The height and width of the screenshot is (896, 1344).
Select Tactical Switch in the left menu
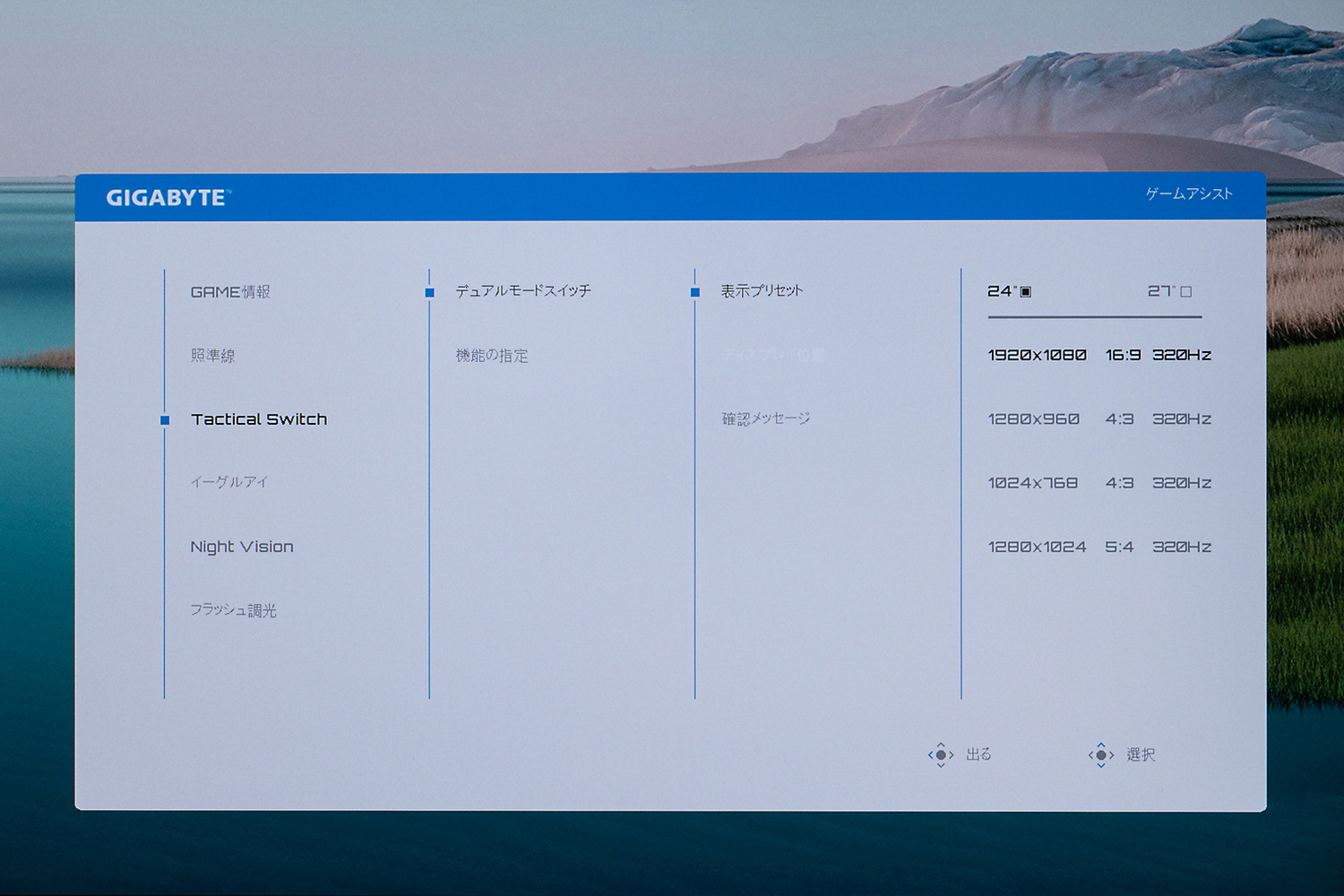(259, 419)
